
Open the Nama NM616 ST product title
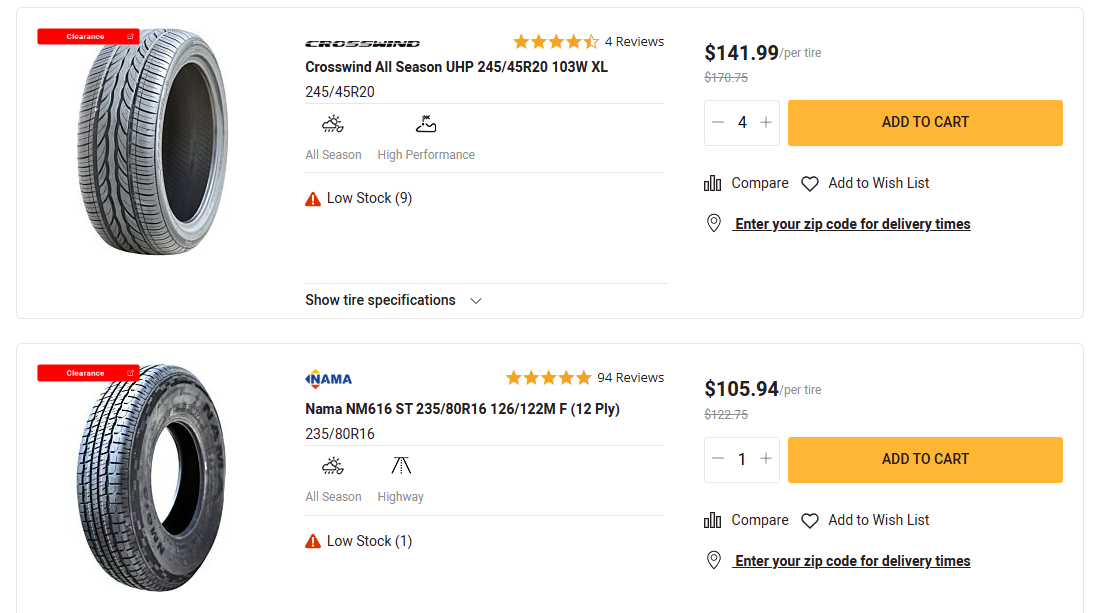click(462, 409)
